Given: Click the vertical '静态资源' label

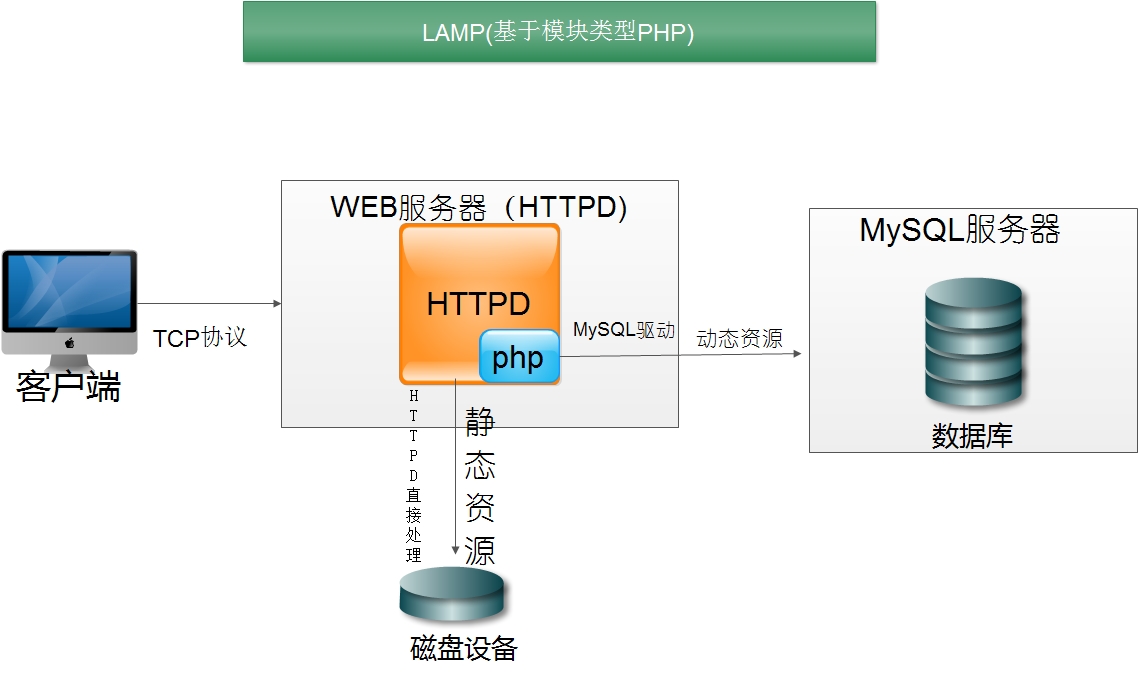Looking at the screenshot, I should pyautogui.click(x=480, y=486).
